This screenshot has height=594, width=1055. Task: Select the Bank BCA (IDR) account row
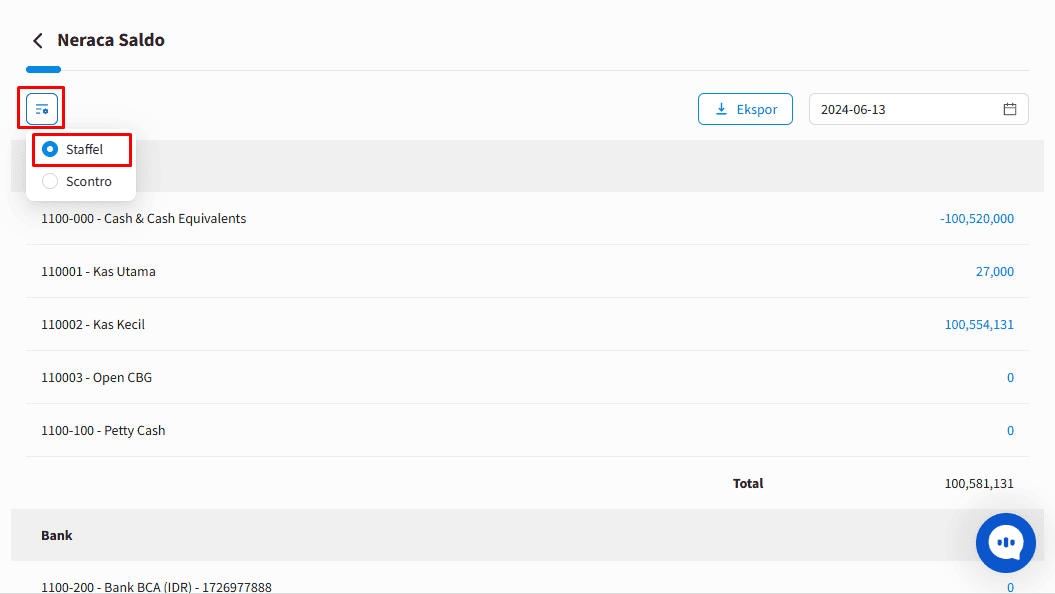[528, 583]
